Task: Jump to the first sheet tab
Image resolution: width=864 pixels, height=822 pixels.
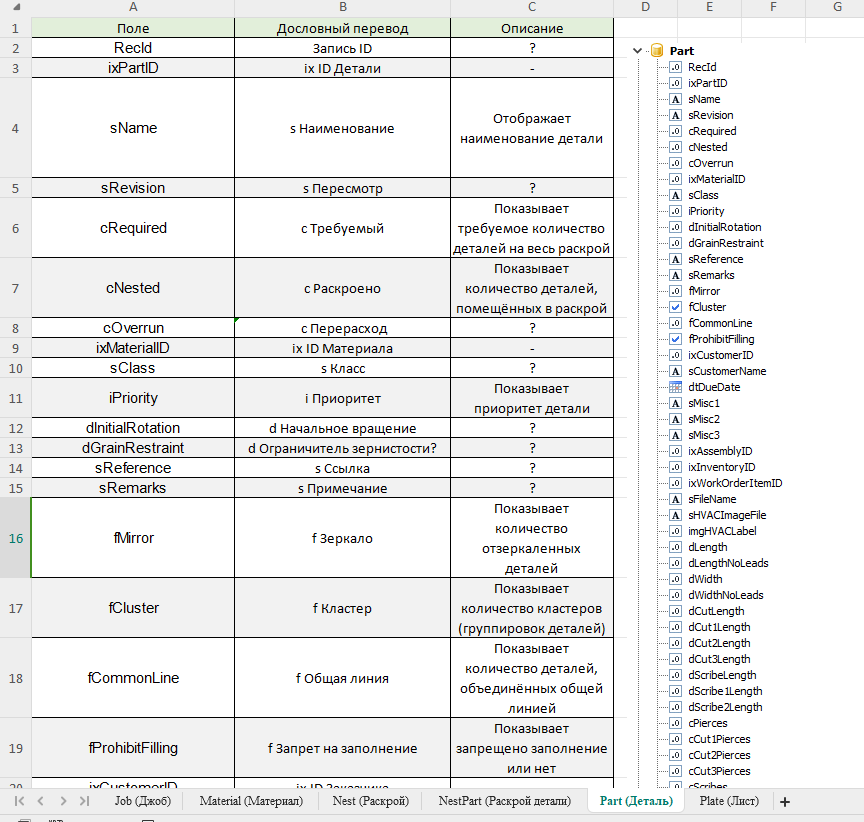Action: (x=19, y=801)
